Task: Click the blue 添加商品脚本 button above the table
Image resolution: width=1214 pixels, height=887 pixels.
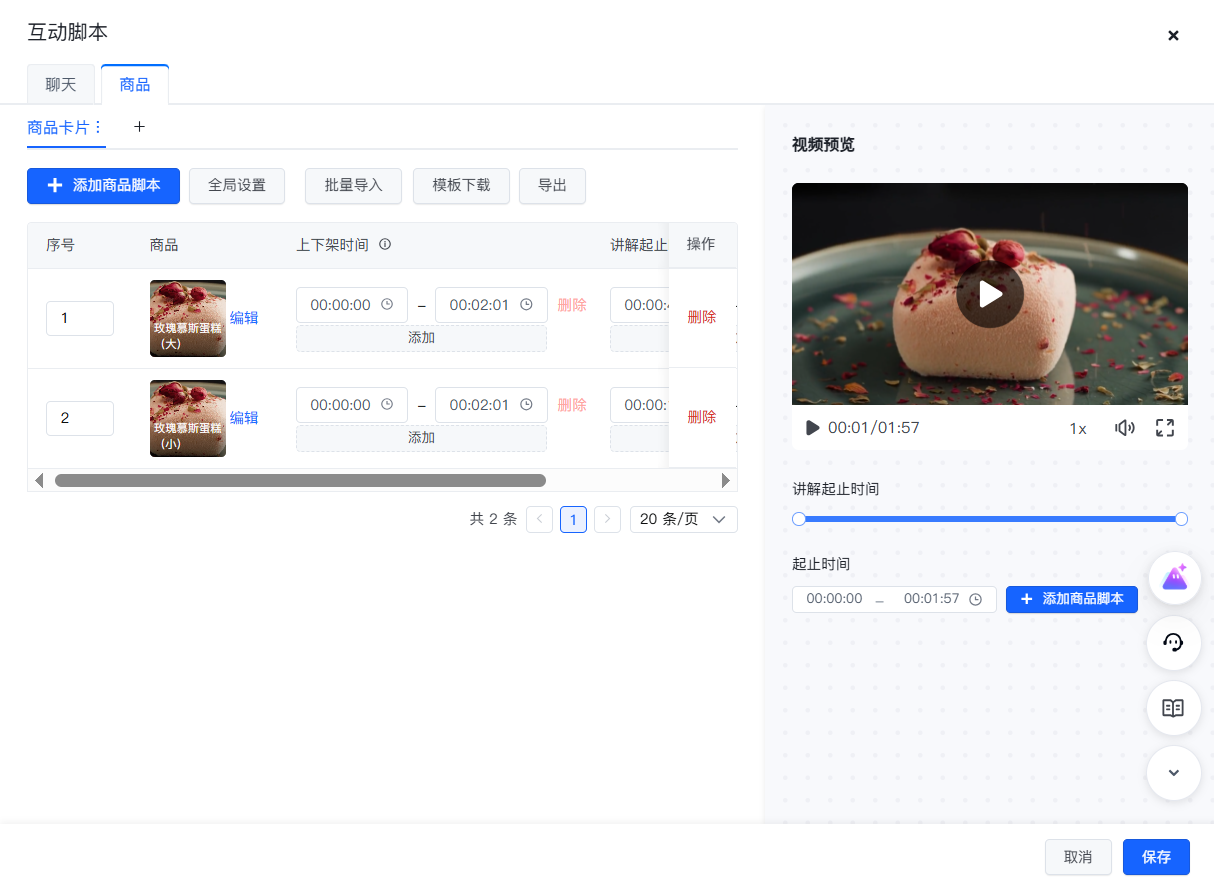Action: coord(103,186)
